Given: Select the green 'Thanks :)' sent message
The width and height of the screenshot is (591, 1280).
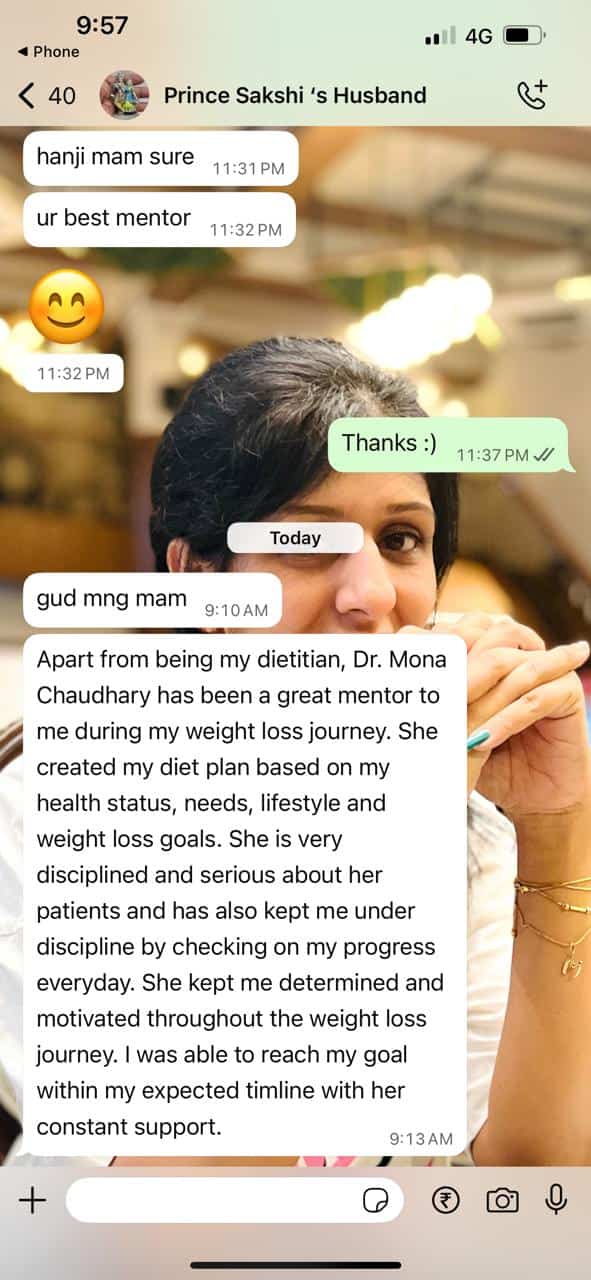Looking at the screenshot, I should point(448,445).
